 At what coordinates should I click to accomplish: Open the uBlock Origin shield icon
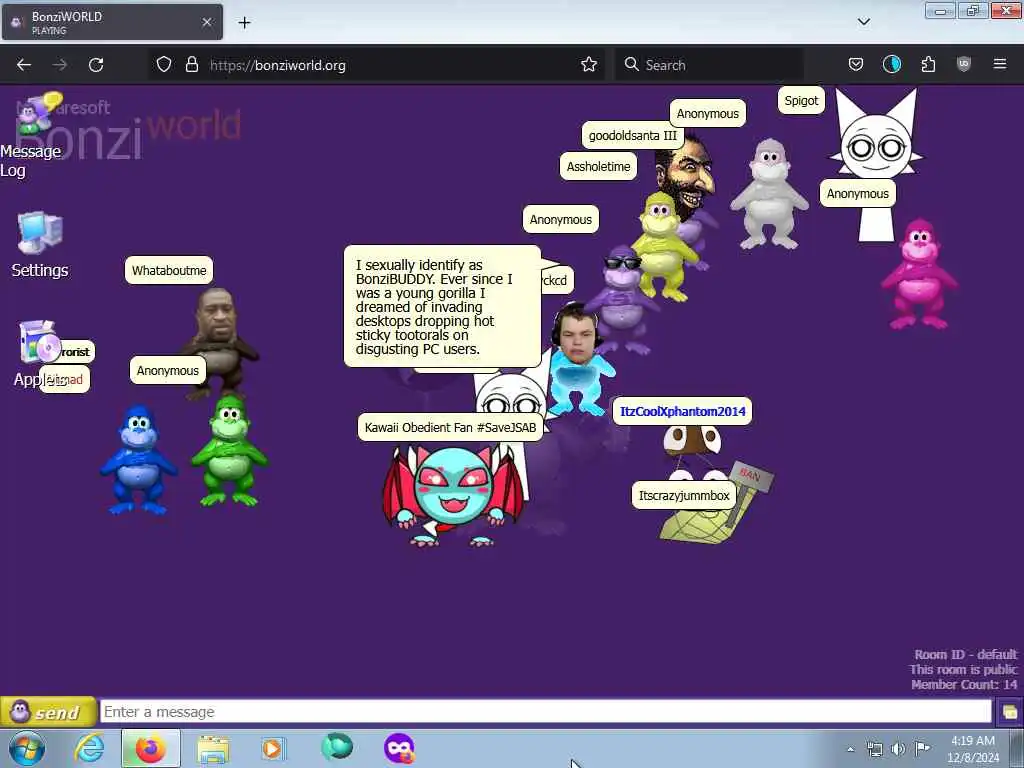point(963,65)
